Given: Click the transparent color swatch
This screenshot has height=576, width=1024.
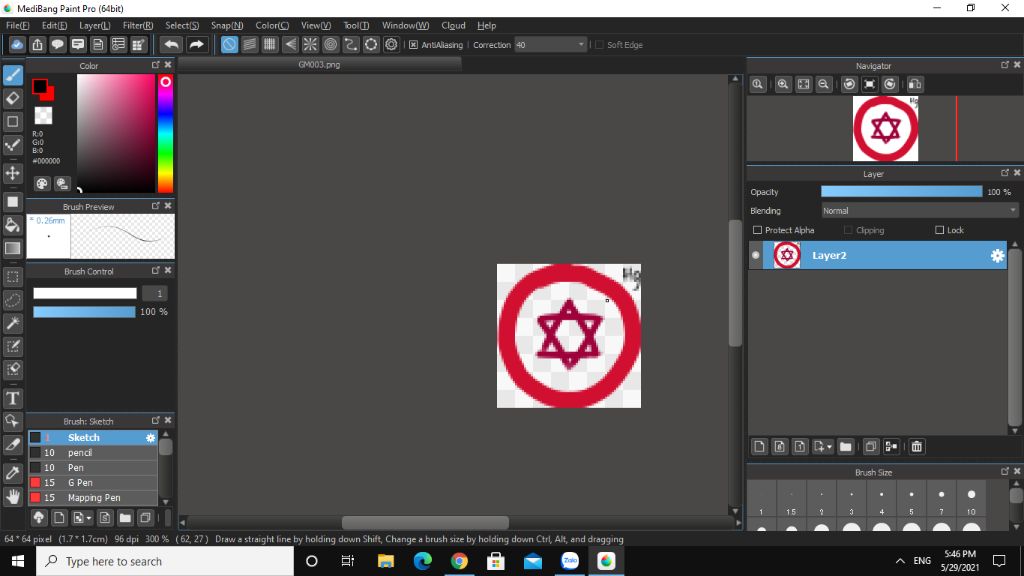Looking at the screenshot, I should point(43,116).
